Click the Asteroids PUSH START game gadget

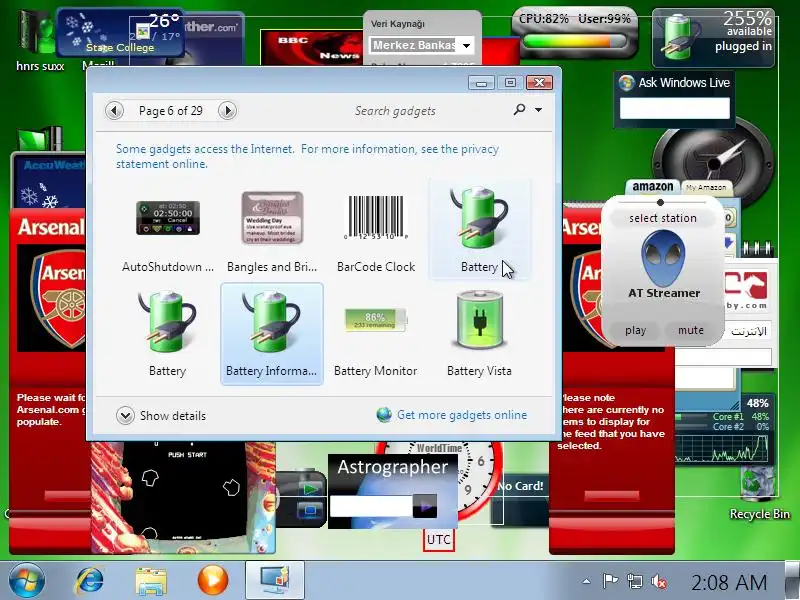click(x=184, y=498)
